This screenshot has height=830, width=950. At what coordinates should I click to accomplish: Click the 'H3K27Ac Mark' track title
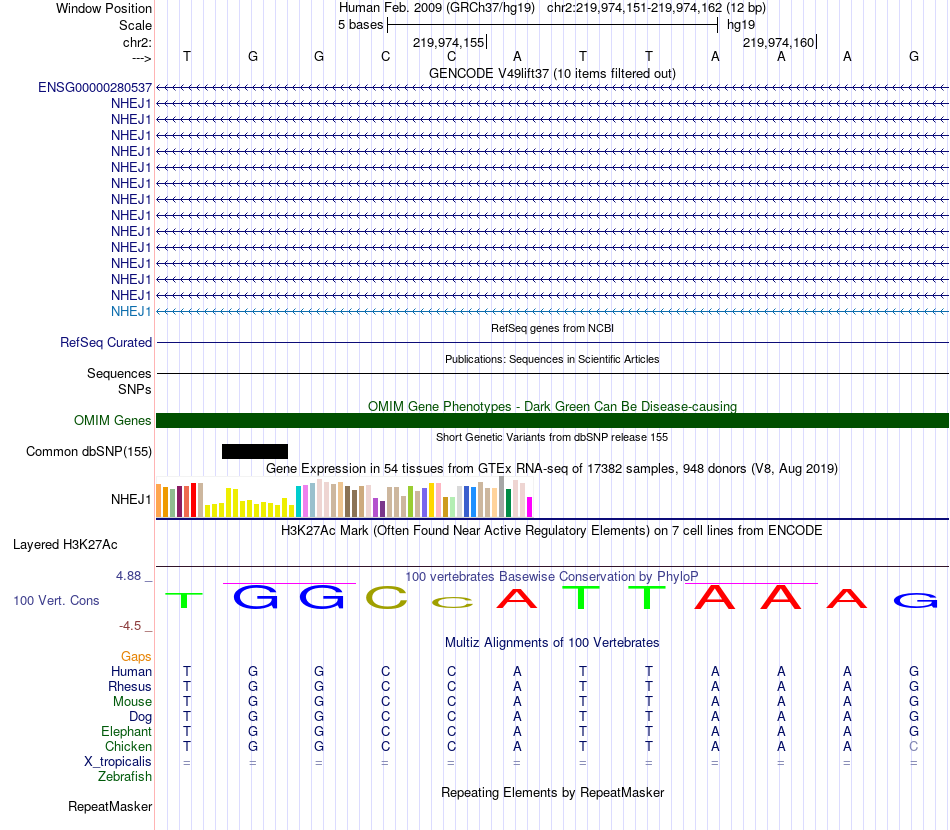click(552, 531)
